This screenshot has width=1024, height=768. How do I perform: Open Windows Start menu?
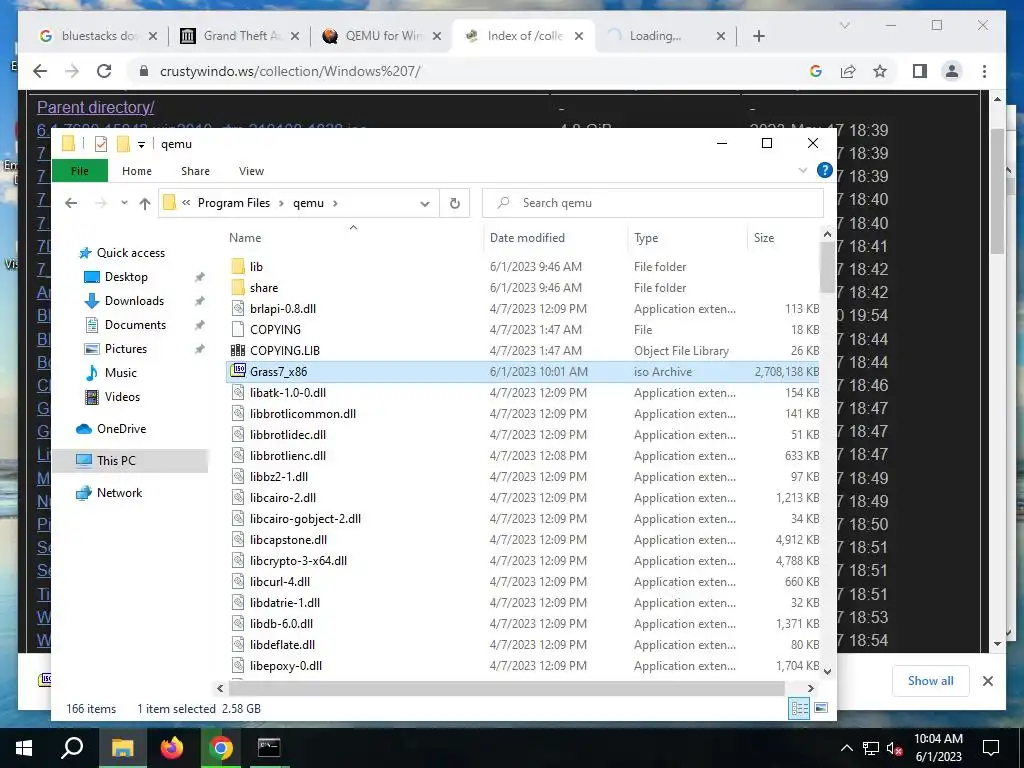tap(24, 748)
